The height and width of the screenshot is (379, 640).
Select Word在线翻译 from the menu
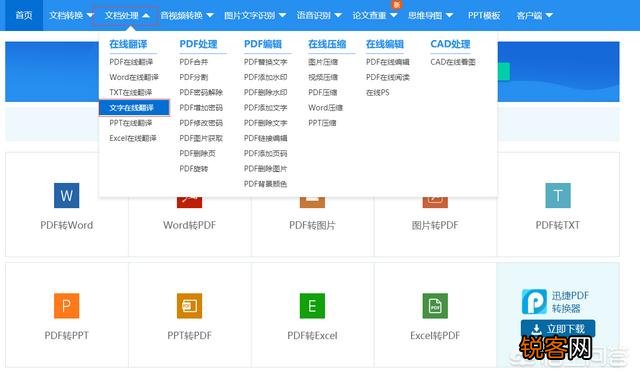point(134,77)
